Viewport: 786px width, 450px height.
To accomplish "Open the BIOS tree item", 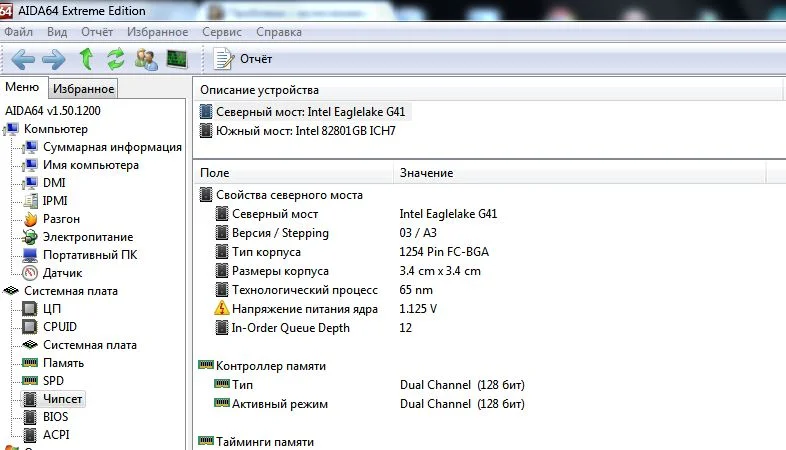I will 55,417.
